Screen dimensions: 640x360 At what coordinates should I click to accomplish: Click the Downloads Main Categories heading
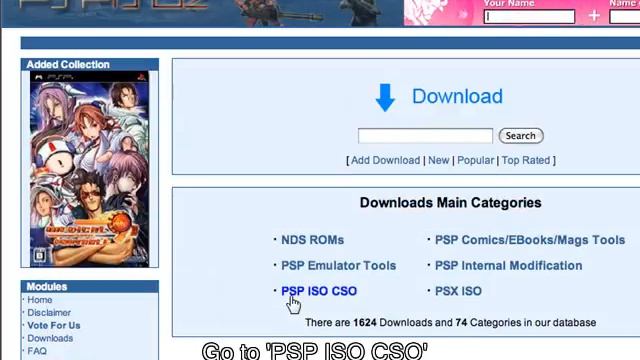451,203
